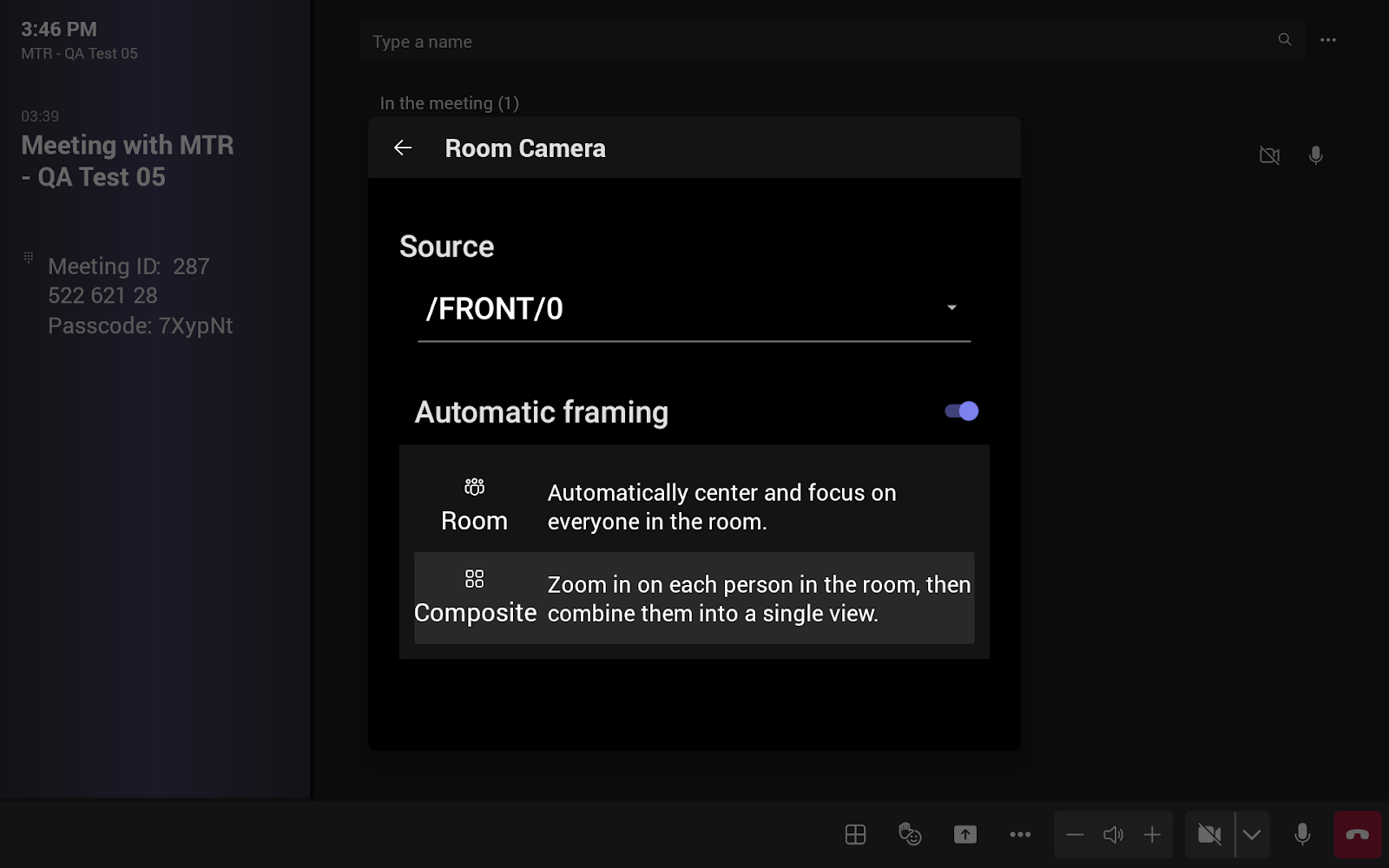This screenshot has height=868, width=1389.
Task: Open grid layout view in call controls
Action: pyautogui.click(x=855, y=834)
